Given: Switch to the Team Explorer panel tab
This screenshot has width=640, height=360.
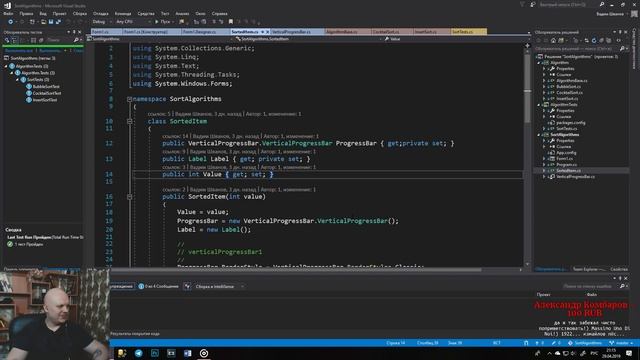Looking at the screenshot, I should tap(588, 269).
